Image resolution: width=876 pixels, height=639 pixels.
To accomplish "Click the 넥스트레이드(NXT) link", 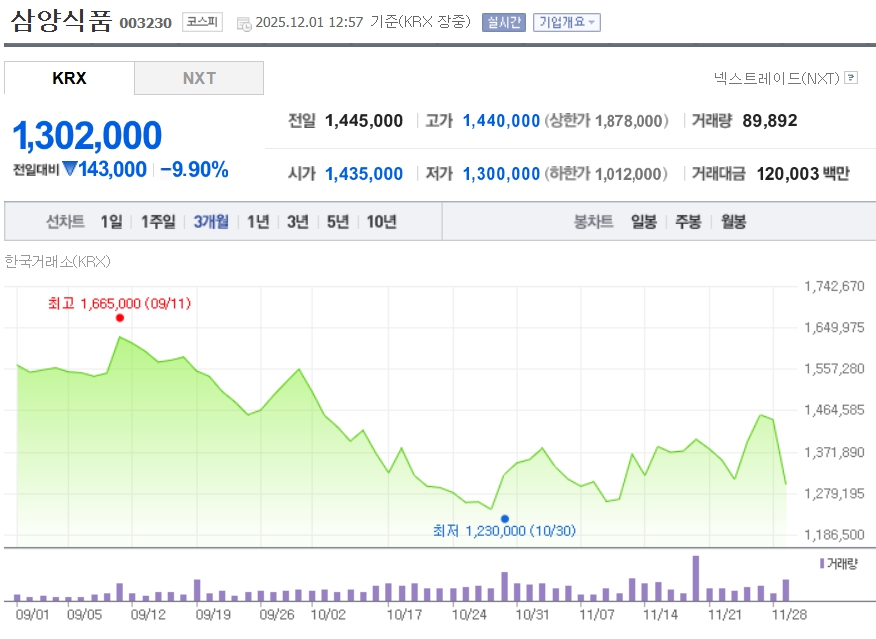I will [777, 77].
